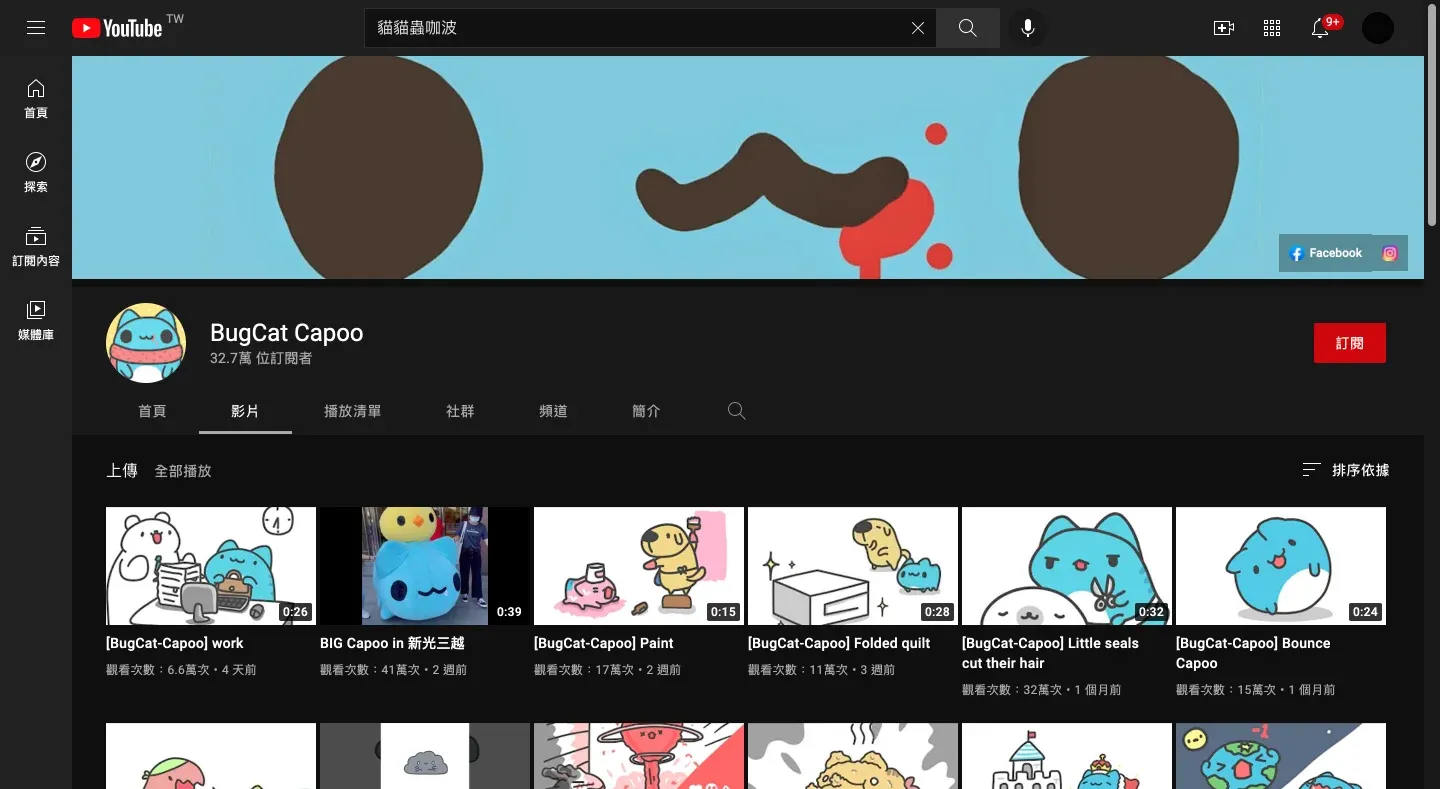This screenshot has width=1440, height=789.
Task: Open Instagram link on banner
Action: tap(1390, 253)
